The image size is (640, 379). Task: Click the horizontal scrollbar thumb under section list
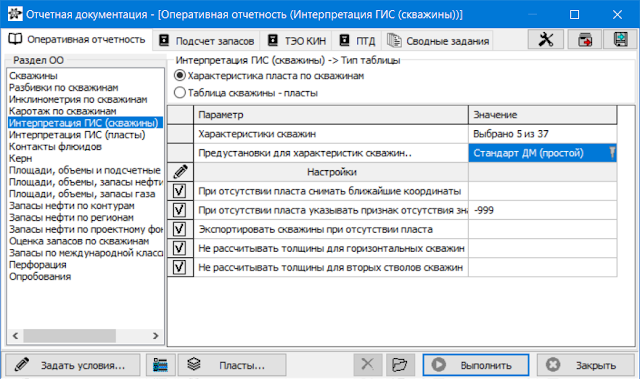point(69,336)
